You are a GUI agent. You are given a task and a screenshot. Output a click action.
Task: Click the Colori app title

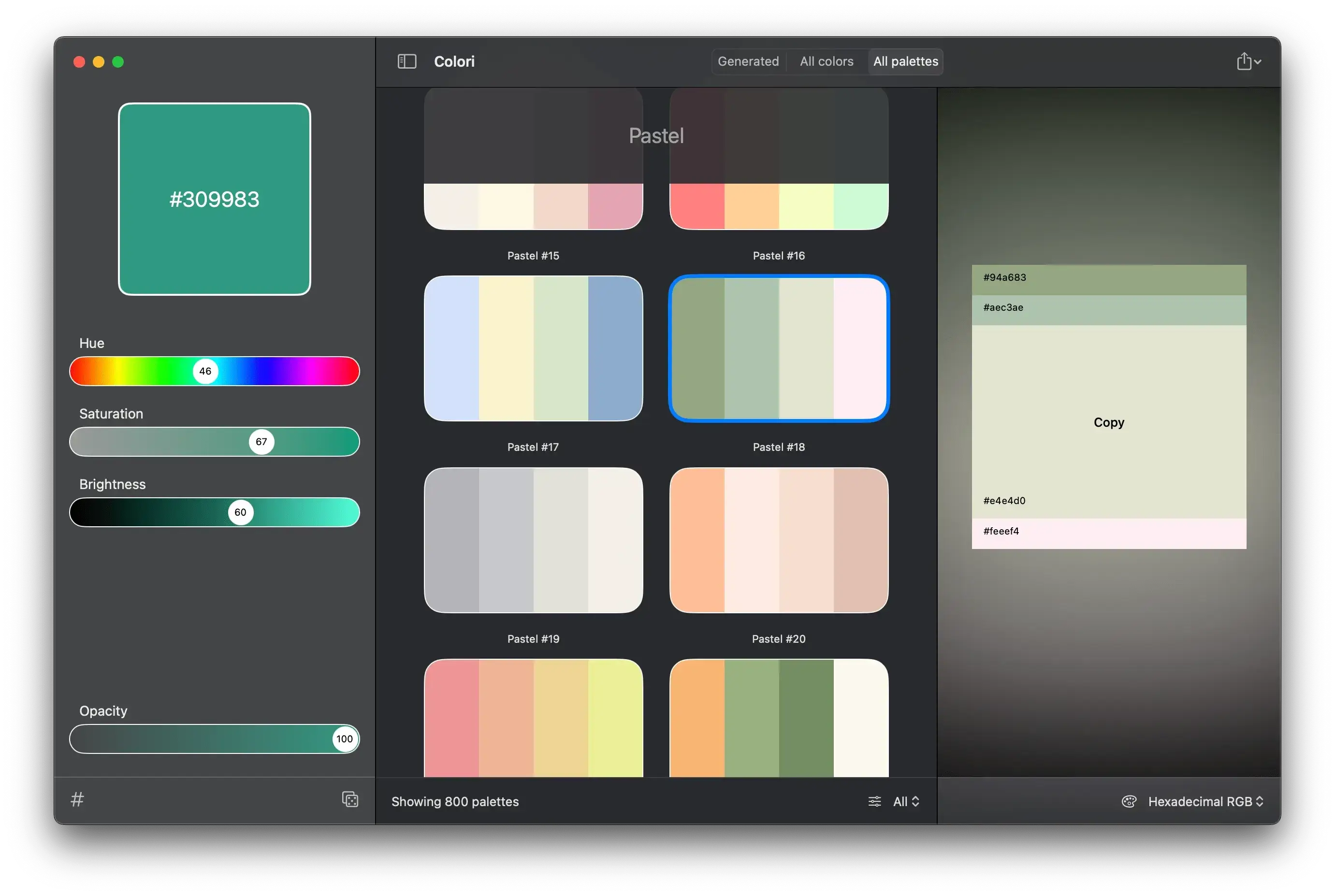(454, 61)
